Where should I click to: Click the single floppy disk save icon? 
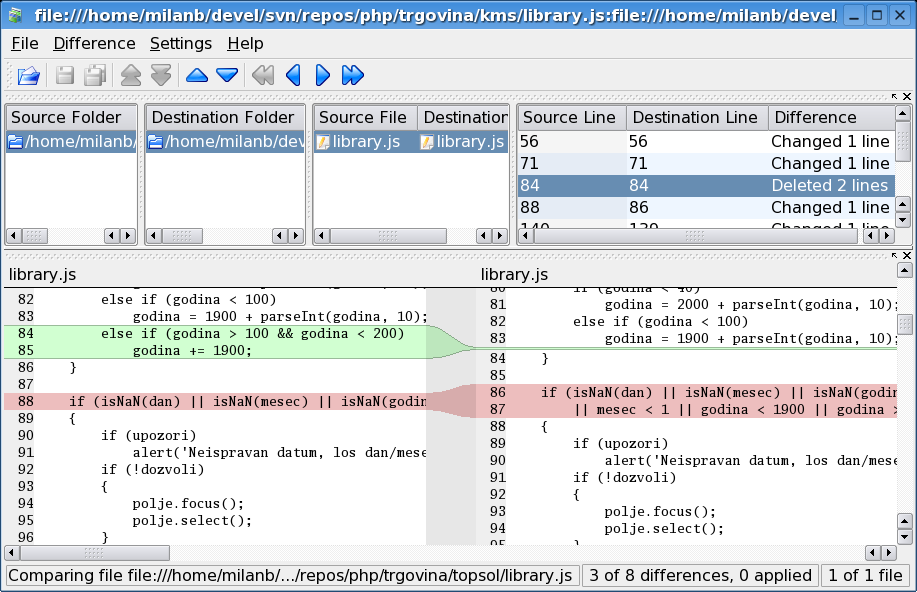(x=65, y=75)
